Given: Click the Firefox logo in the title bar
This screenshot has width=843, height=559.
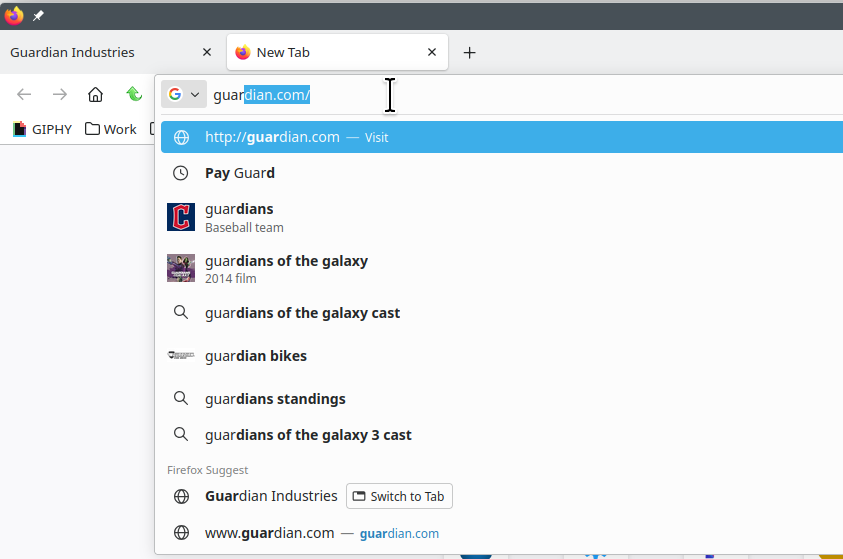Looking at the screenshot, I should [x=14, y=16].
